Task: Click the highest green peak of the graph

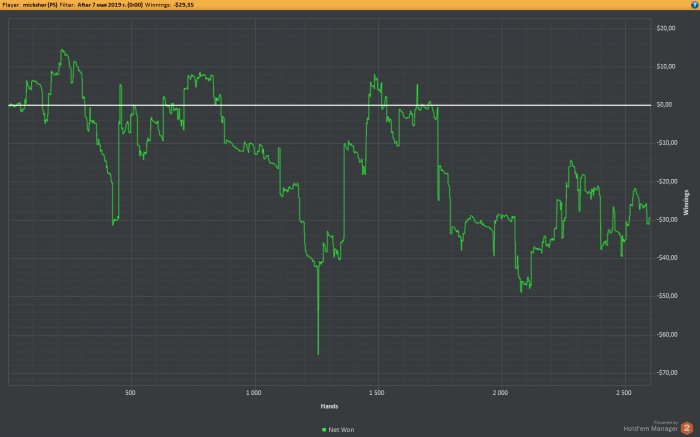Action: [x=62, y=50]
